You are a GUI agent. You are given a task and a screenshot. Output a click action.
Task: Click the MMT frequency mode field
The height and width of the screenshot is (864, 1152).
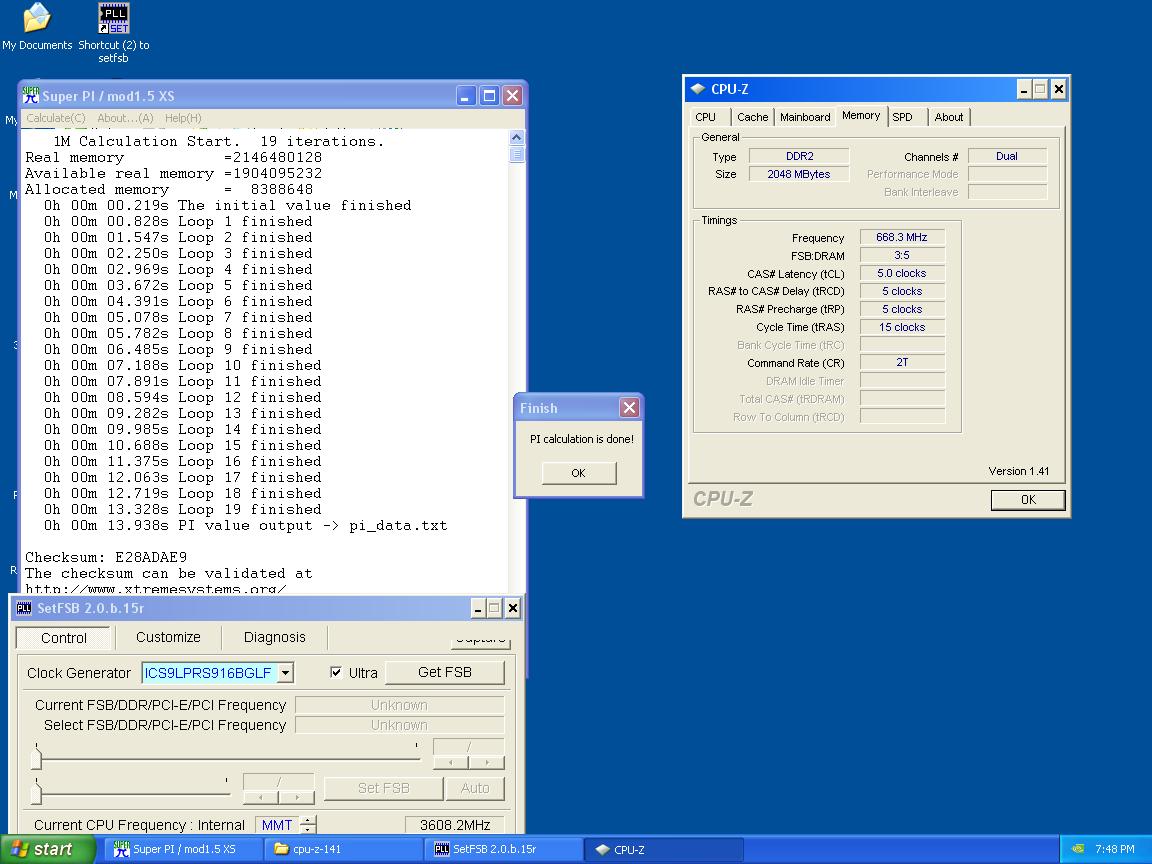pyautogui.click(x=278, y=825)
